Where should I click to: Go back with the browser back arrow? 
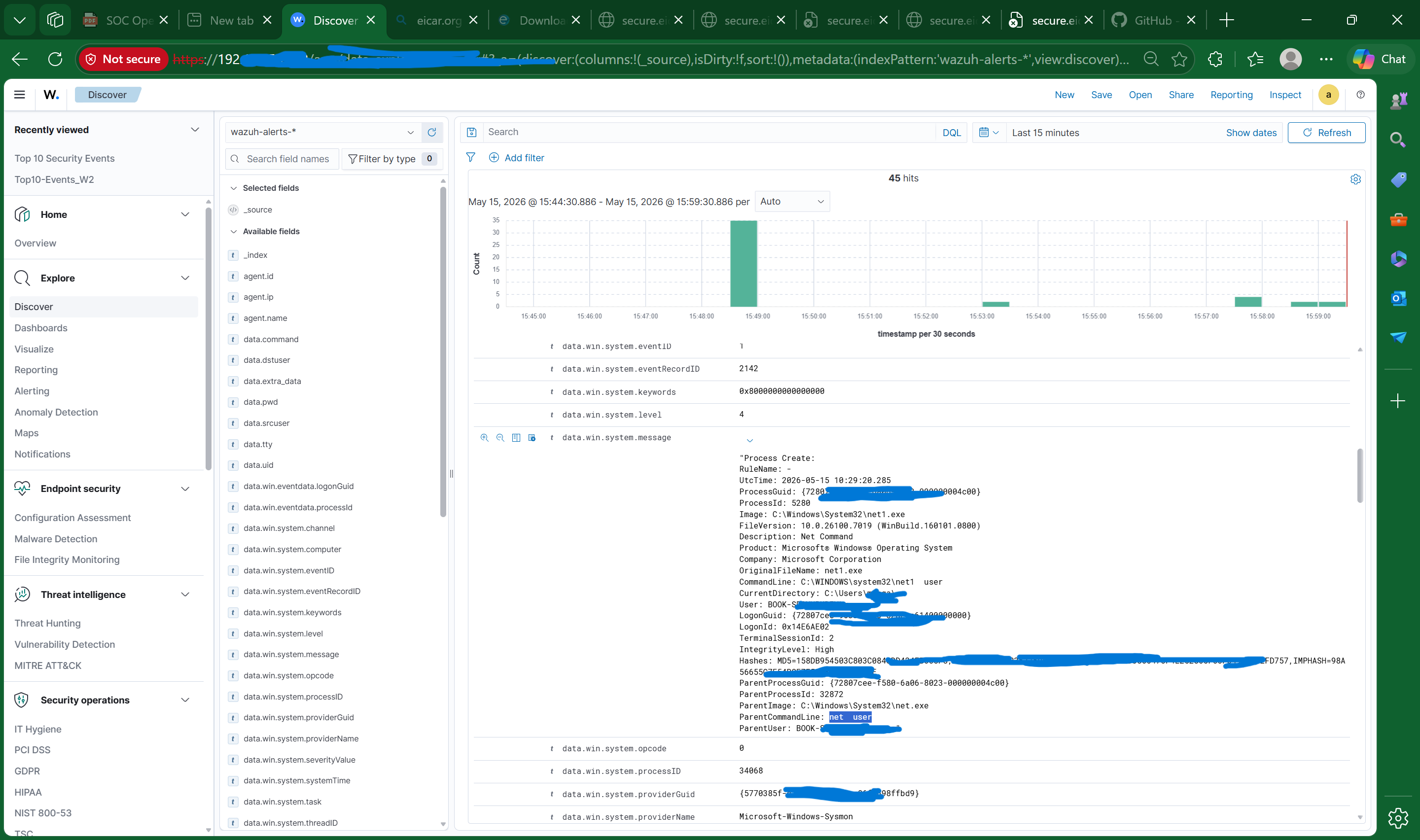20,59
